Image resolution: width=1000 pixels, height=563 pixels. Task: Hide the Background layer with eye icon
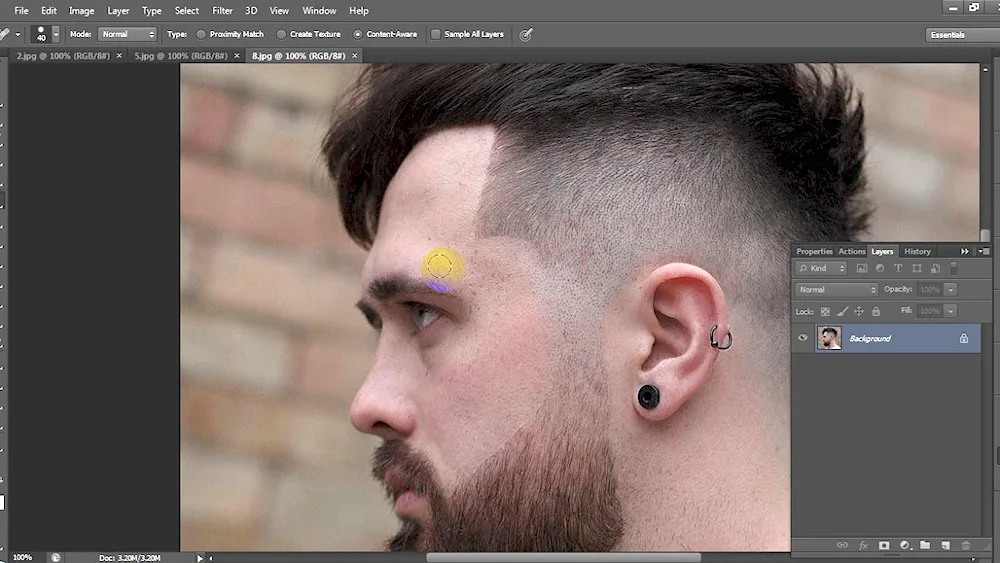point(802,338)
